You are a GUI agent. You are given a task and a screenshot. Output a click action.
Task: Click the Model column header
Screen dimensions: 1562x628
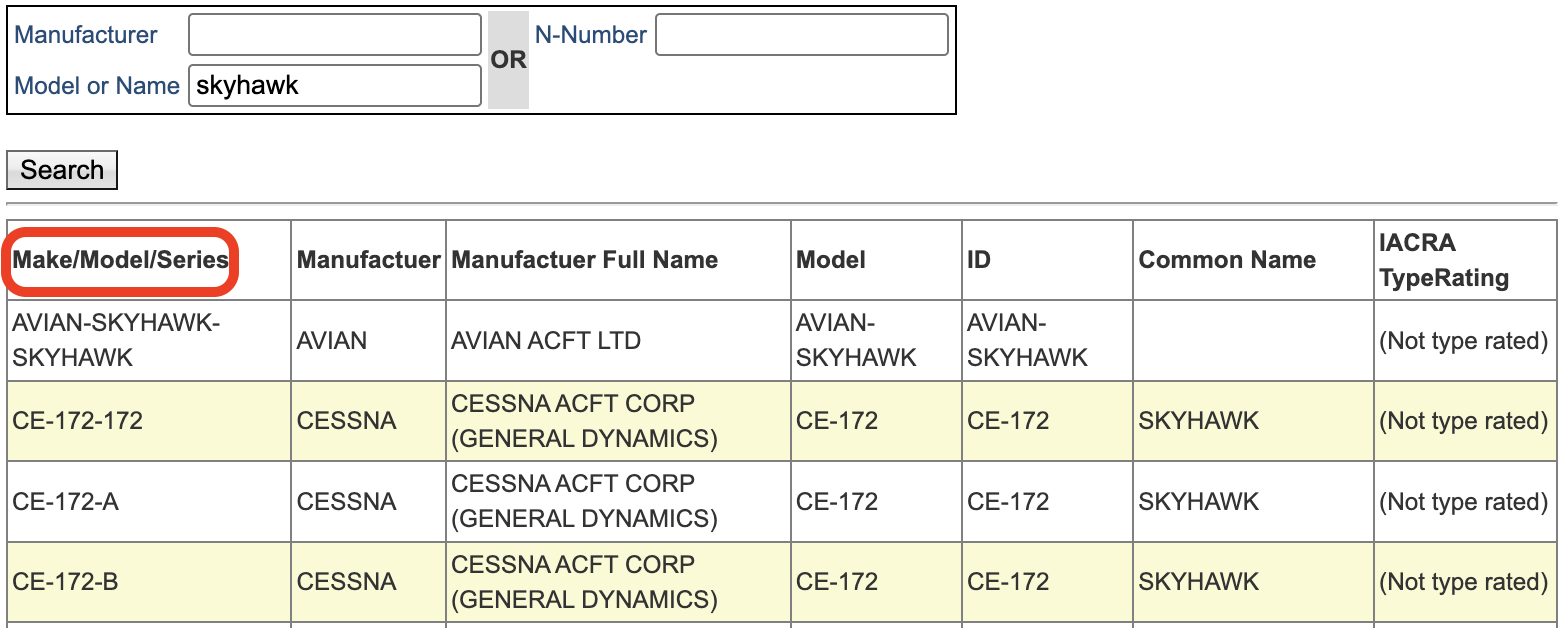click(831, 260)
